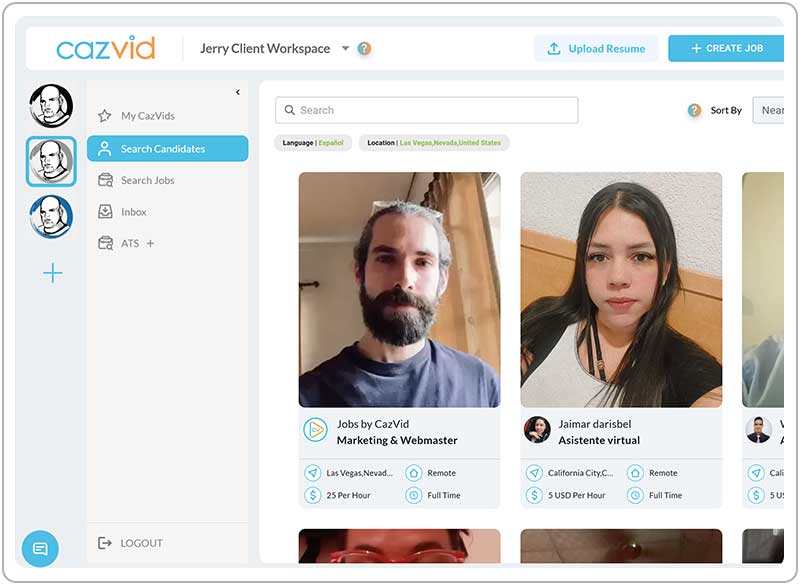Image resolution: width=800 pixels, height=584 pixels.
Task: Click the Upload Resume button
Action: click(x=596, y=48)
